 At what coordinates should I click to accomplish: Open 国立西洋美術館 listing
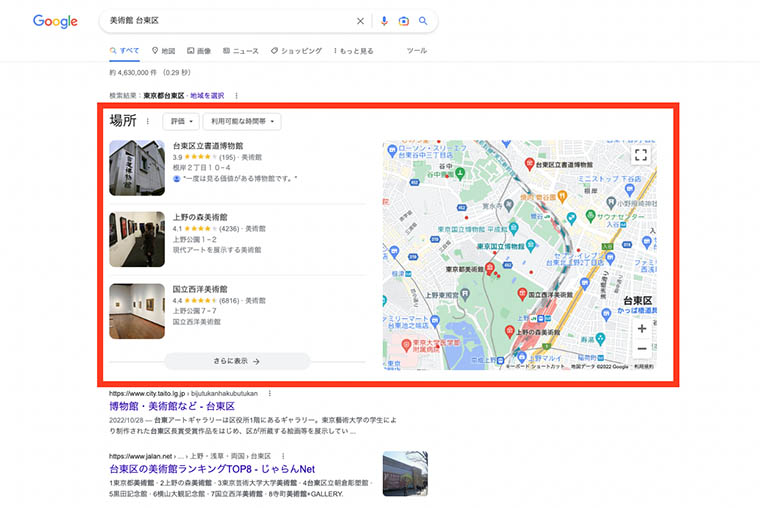click(x=200, y=289)
